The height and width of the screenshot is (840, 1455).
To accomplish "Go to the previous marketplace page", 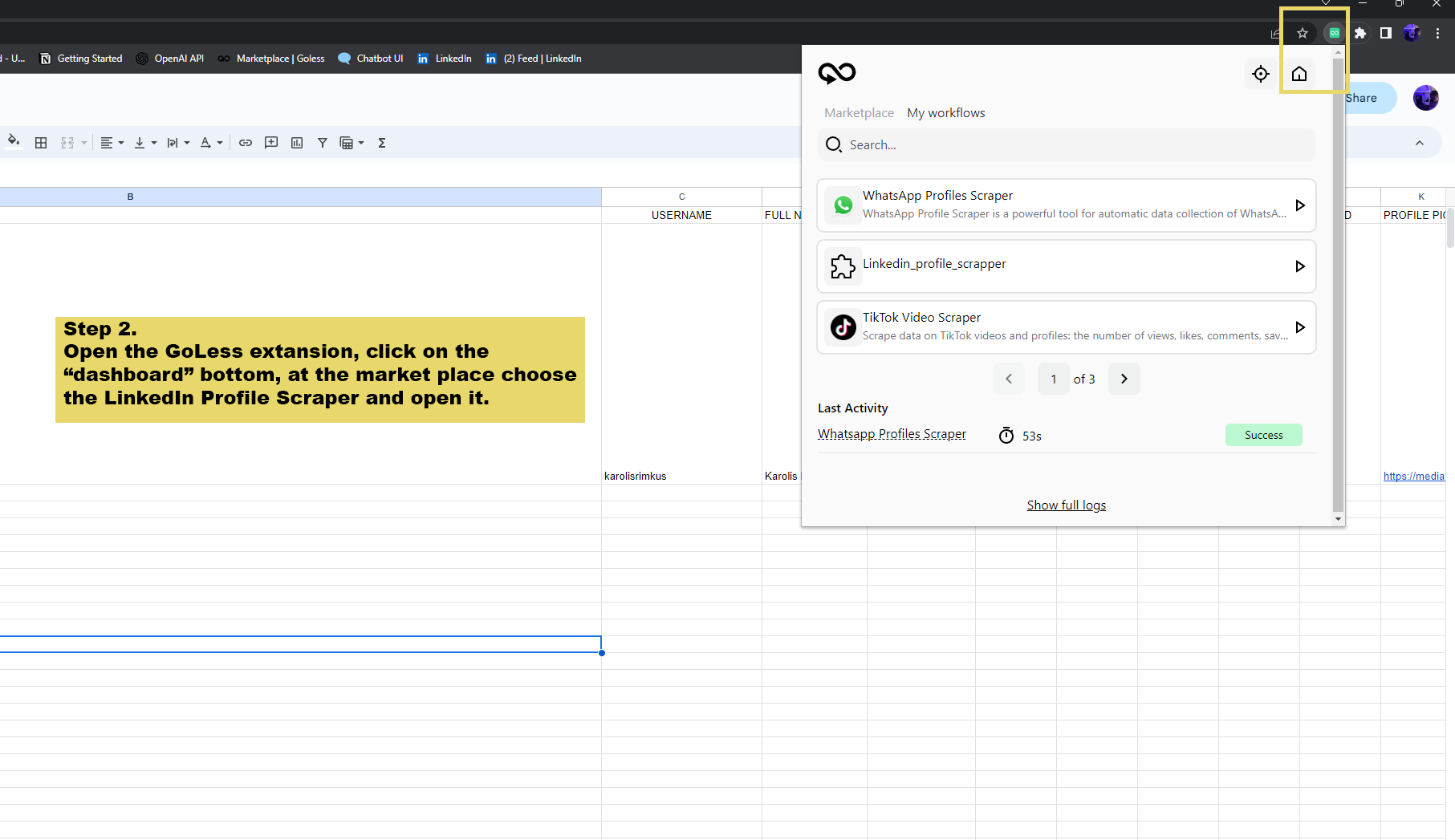I will tap(1009, 379).
